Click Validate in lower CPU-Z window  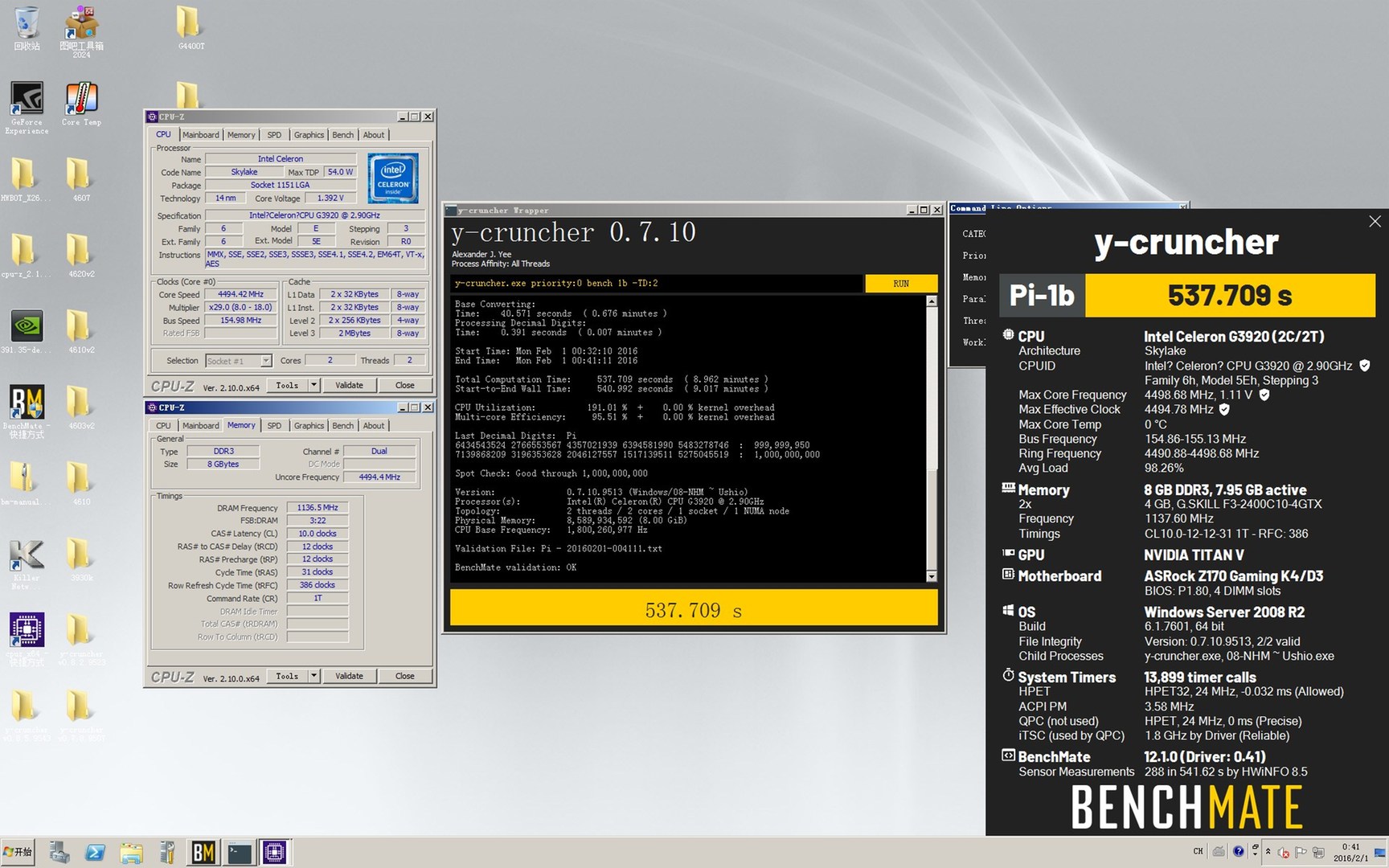pos(349,676)
